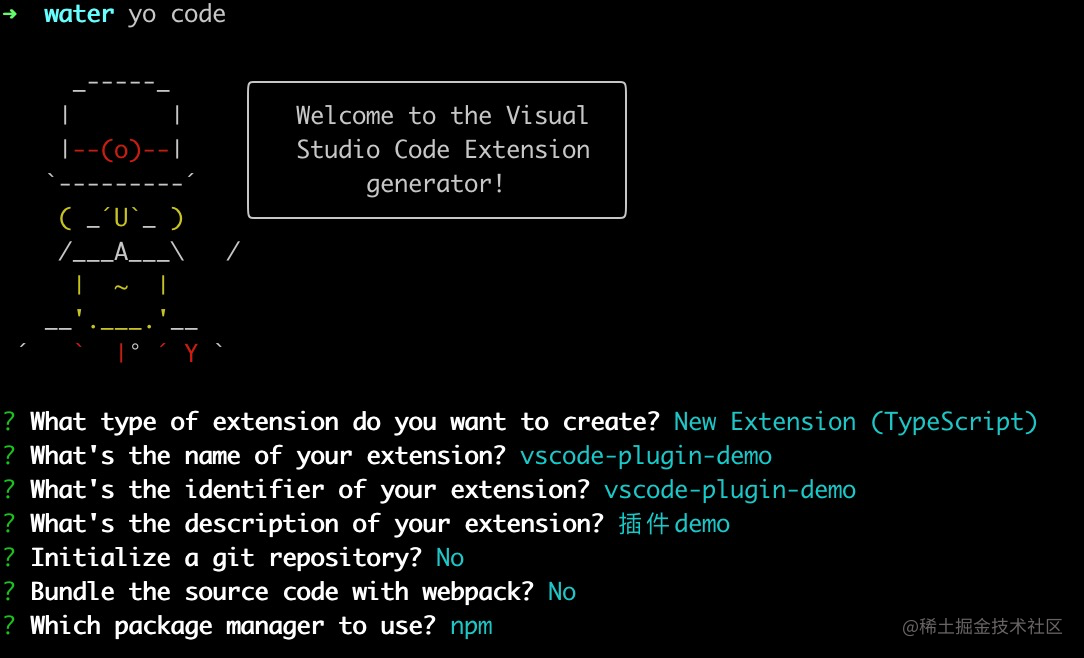The image size is (1084, 658).
Task: Click the vscode-plugin-demo extension name answer
Action: 645,455
